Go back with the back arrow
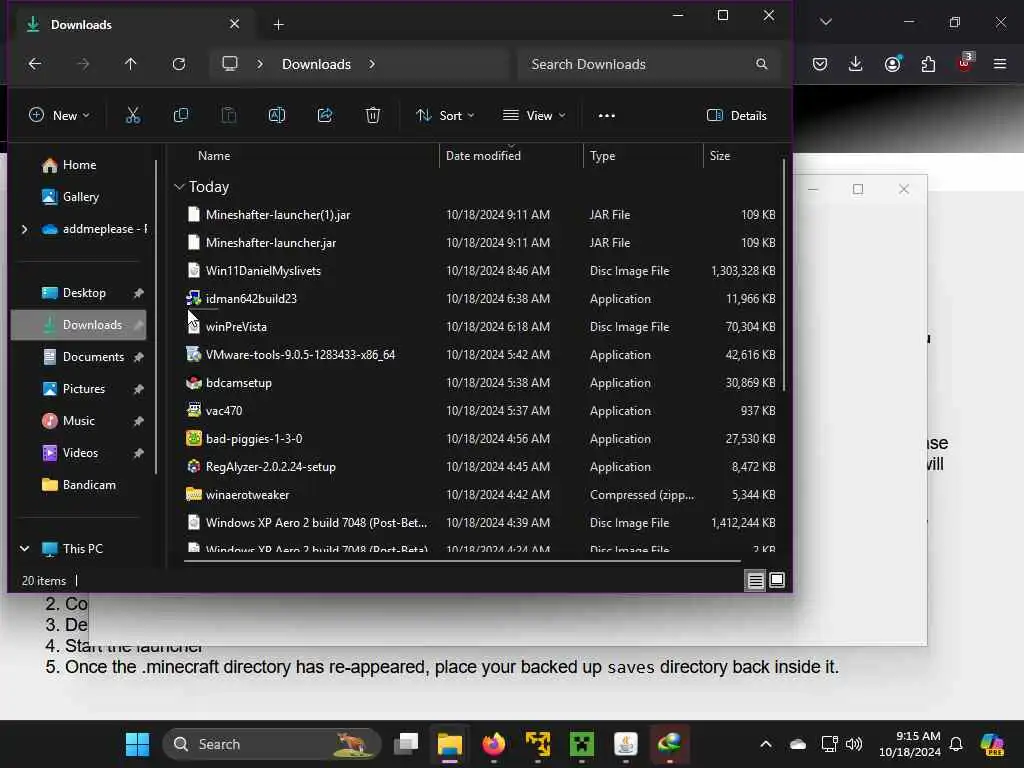The height and width of the screenshot is (768, 1024). pyautogui.click(x=35, y=64)
